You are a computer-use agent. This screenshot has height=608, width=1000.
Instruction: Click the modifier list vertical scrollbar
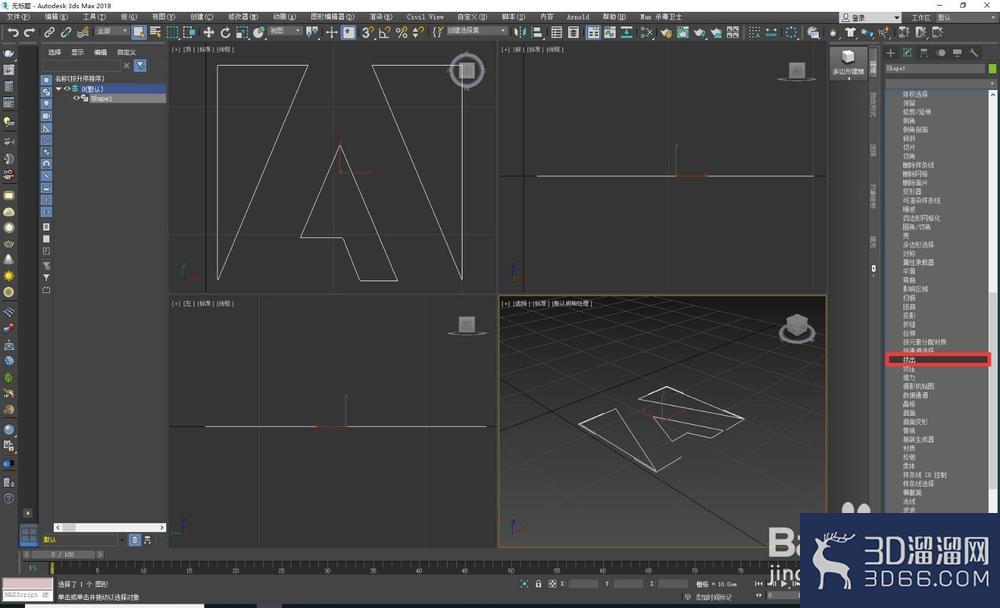pyautogui.click(x=992, y=300)
